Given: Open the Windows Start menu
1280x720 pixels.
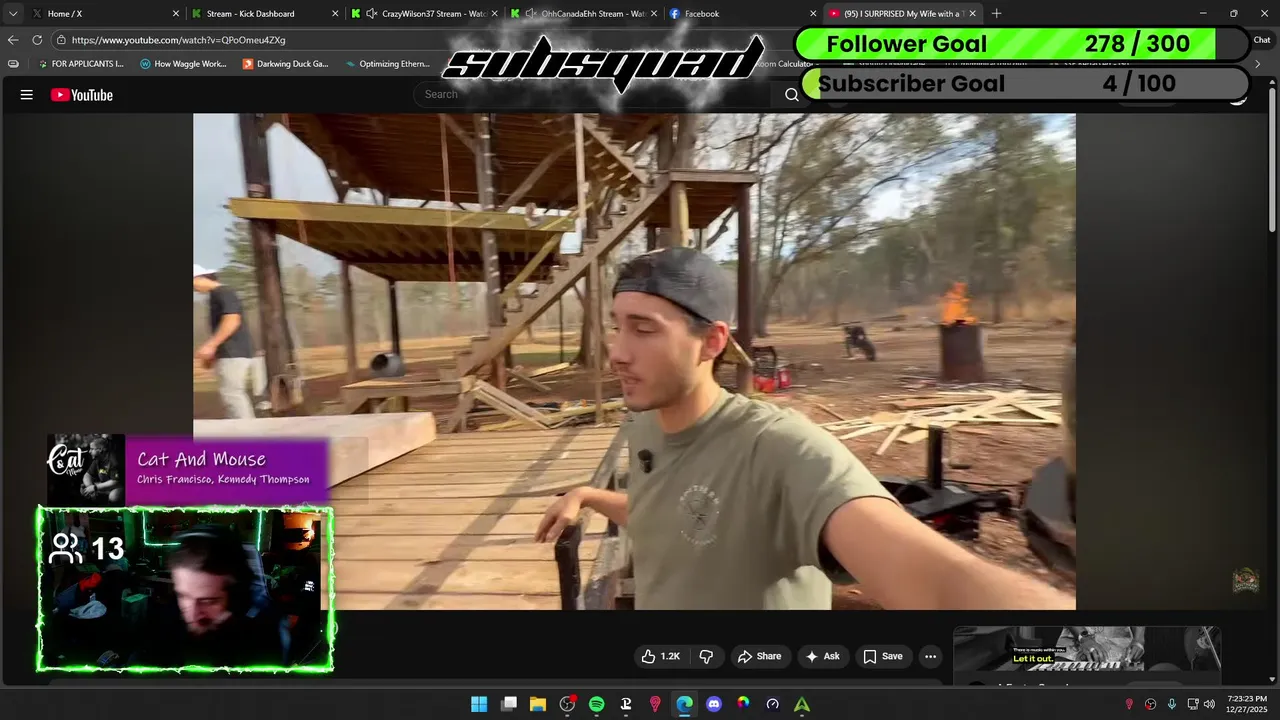Looking at the screenshot, I should (x=479, y=704).
